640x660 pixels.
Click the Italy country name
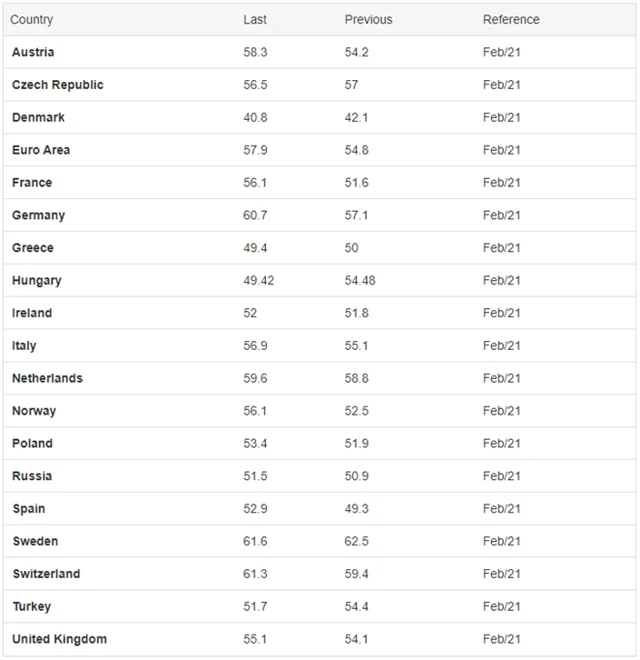tap(24, 346)
